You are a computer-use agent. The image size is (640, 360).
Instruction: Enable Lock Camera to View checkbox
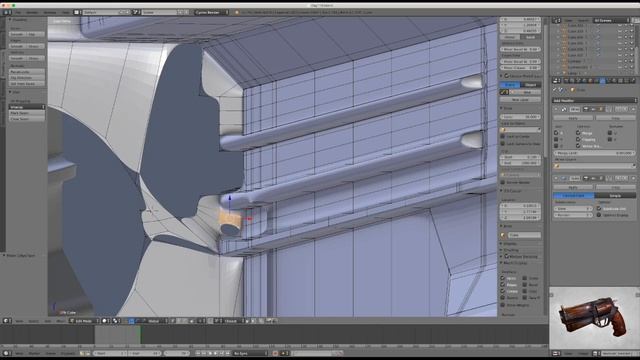[x=503, y=144]
